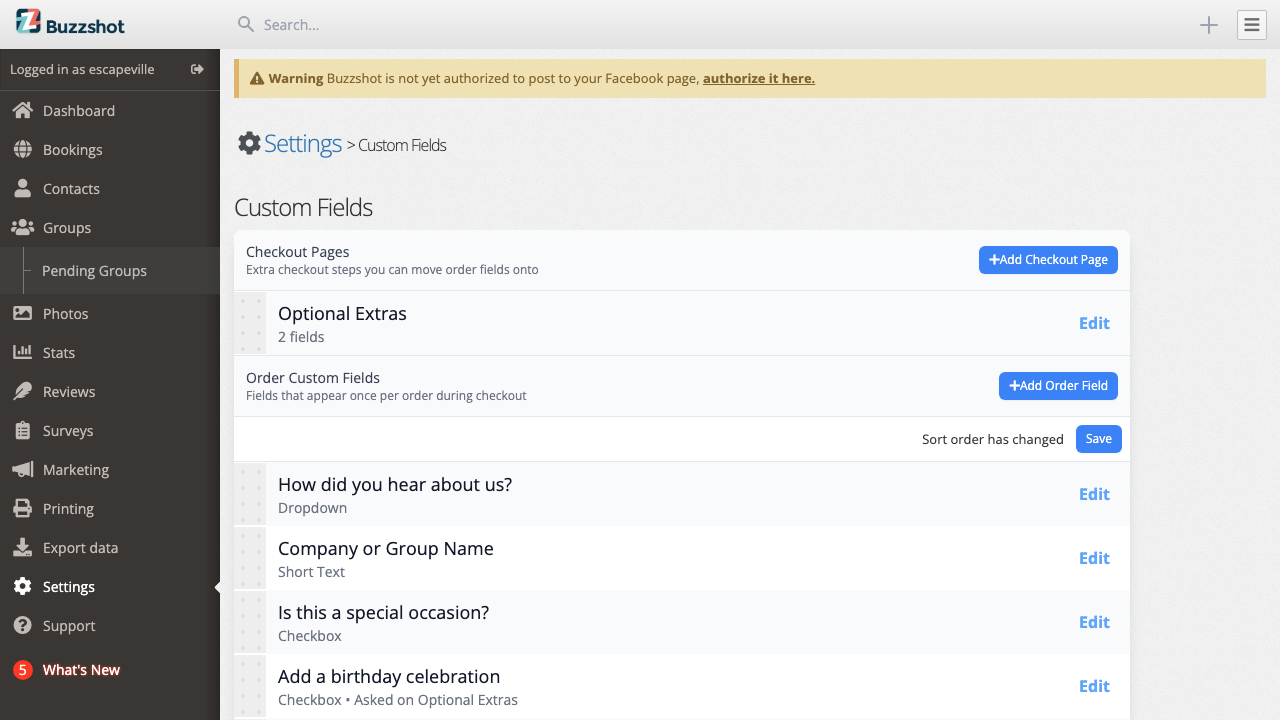The height and width of the screenshot is (720, 1280).
Task: Click the search magnifier icon
Action: pos(245,24)
